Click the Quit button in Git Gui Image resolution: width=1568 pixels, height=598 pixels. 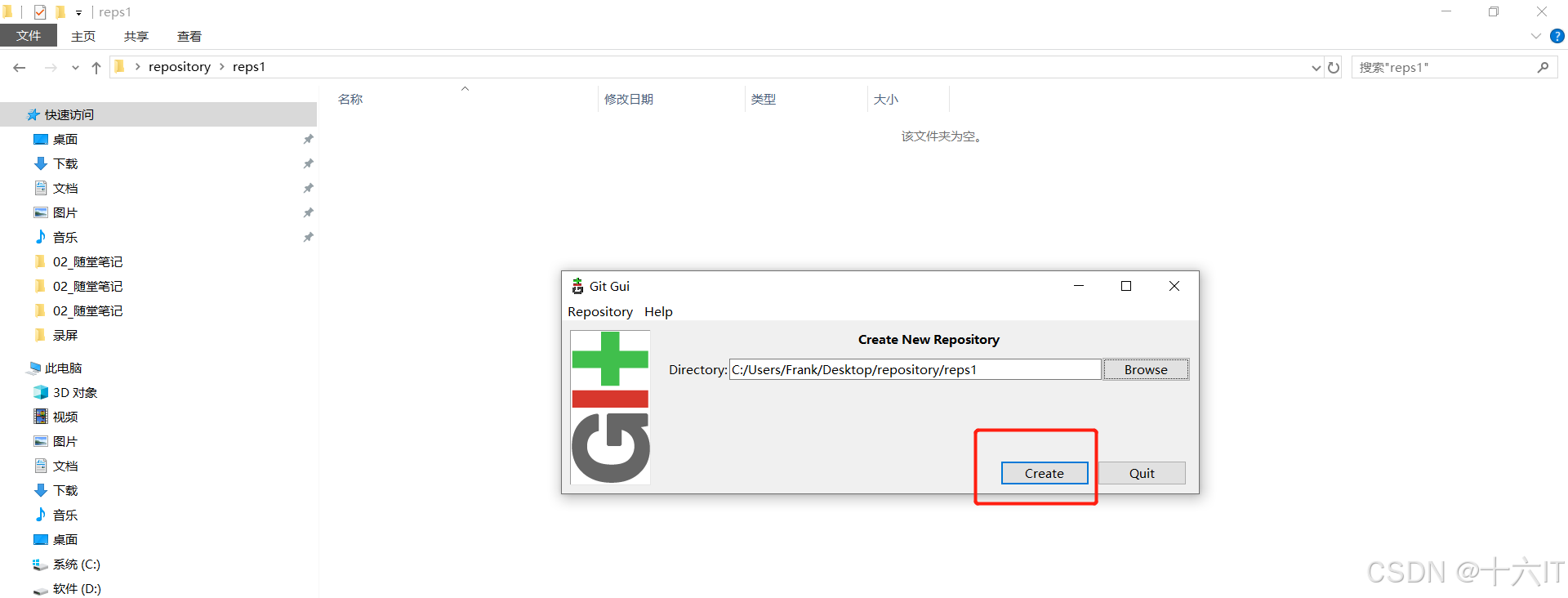click(x=1142, y=473)
